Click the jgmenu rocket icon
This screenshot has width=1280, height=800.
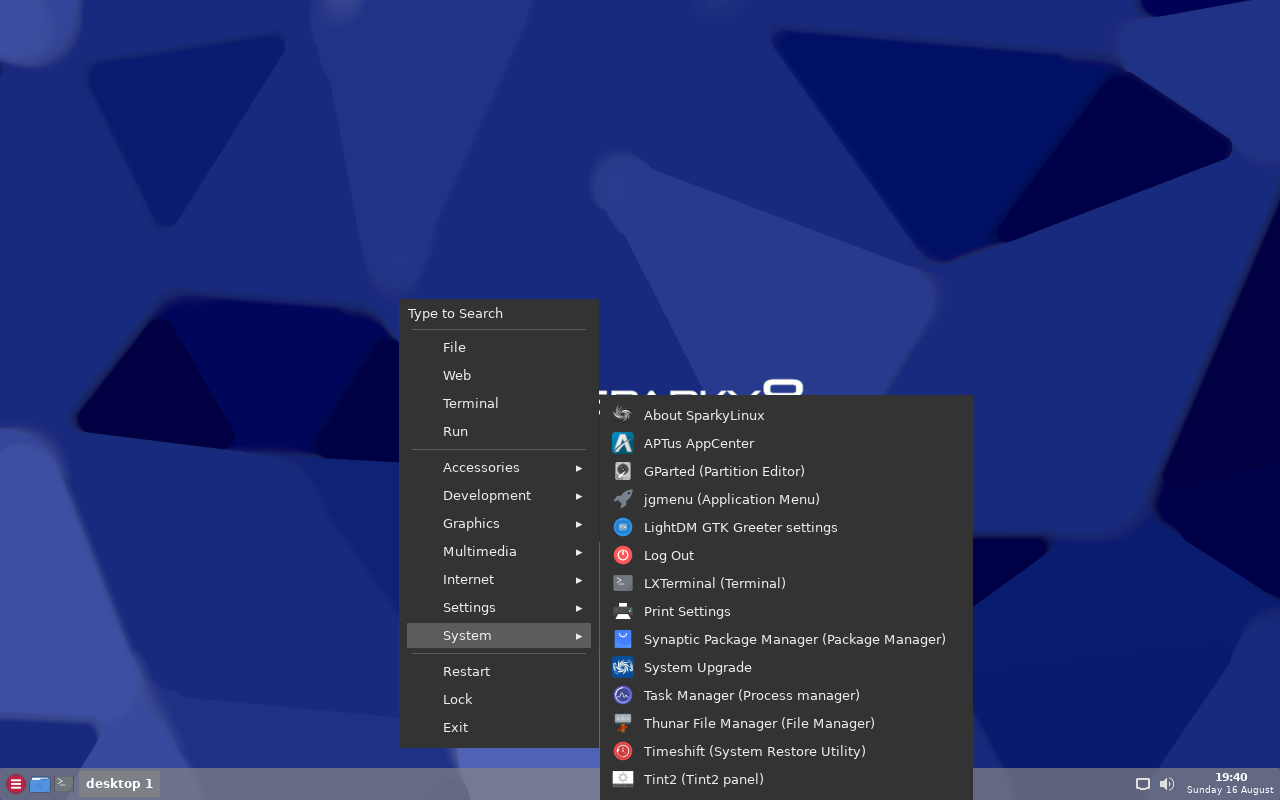(623, 499)
